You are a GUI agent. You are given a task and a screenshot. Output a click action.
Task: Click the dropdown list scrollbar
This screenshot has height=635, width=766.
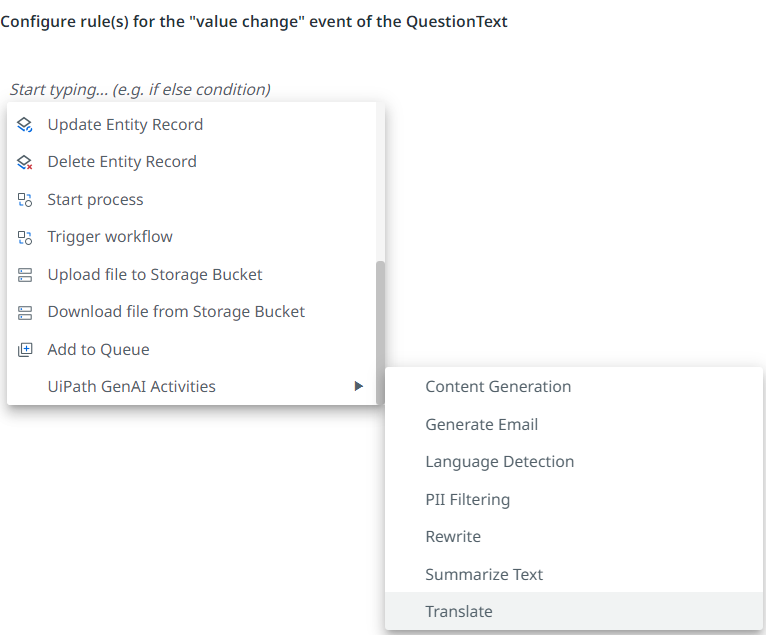(x=380, y=330)
